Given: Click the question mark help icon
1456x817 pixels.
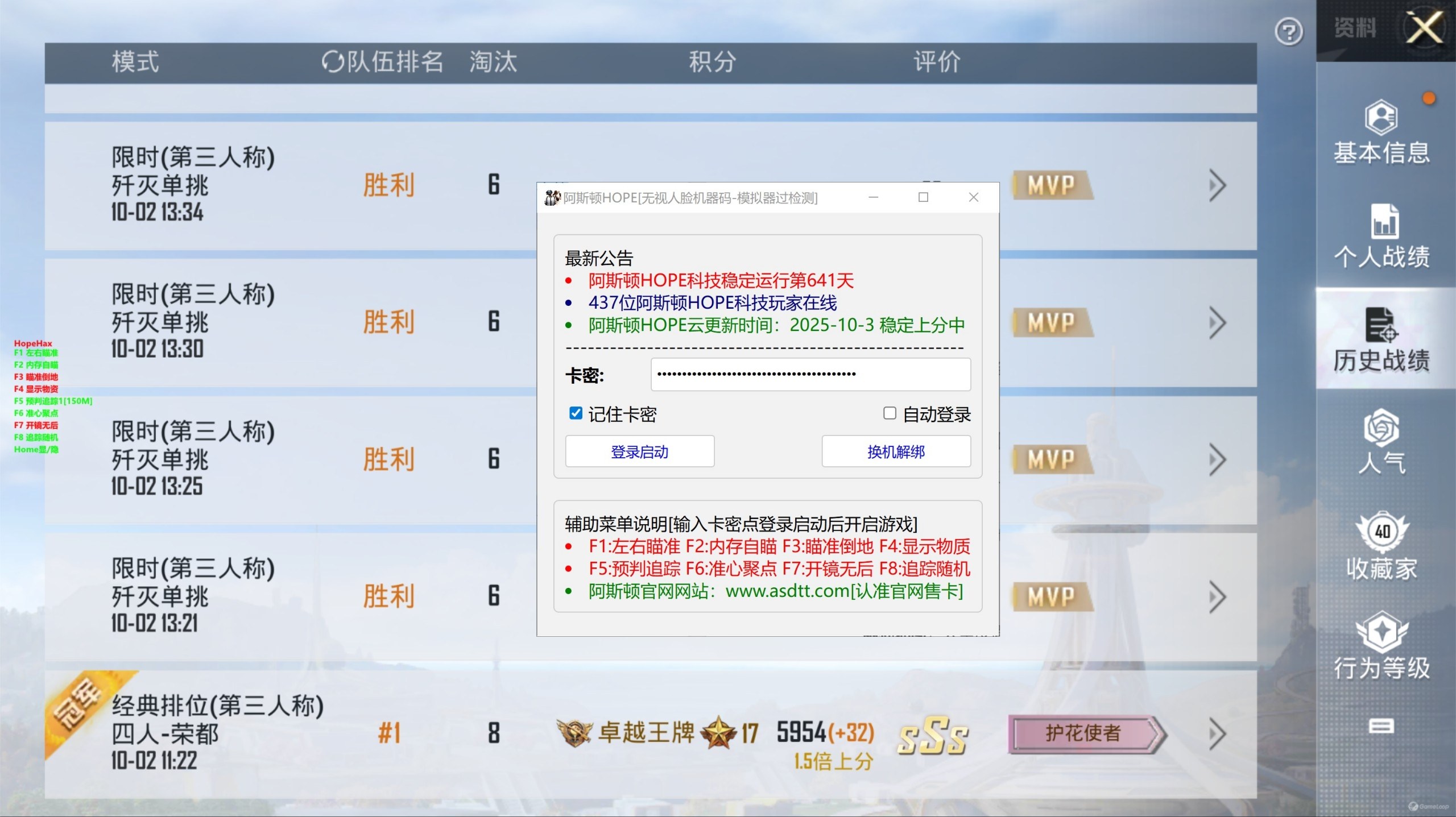Looking at the screenshot, I should pos(1288,32).
